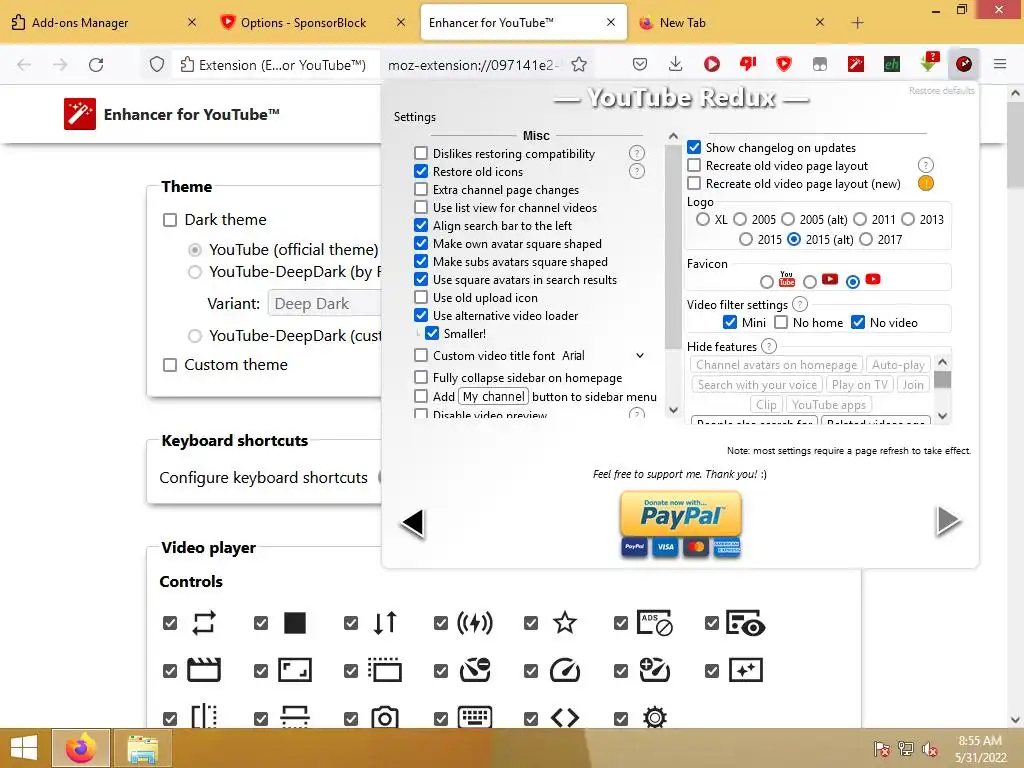The height and width of the screenshot is (768, 1024).
Task: Click the tracking protection shield icon
Action: (x=157, y=65)
